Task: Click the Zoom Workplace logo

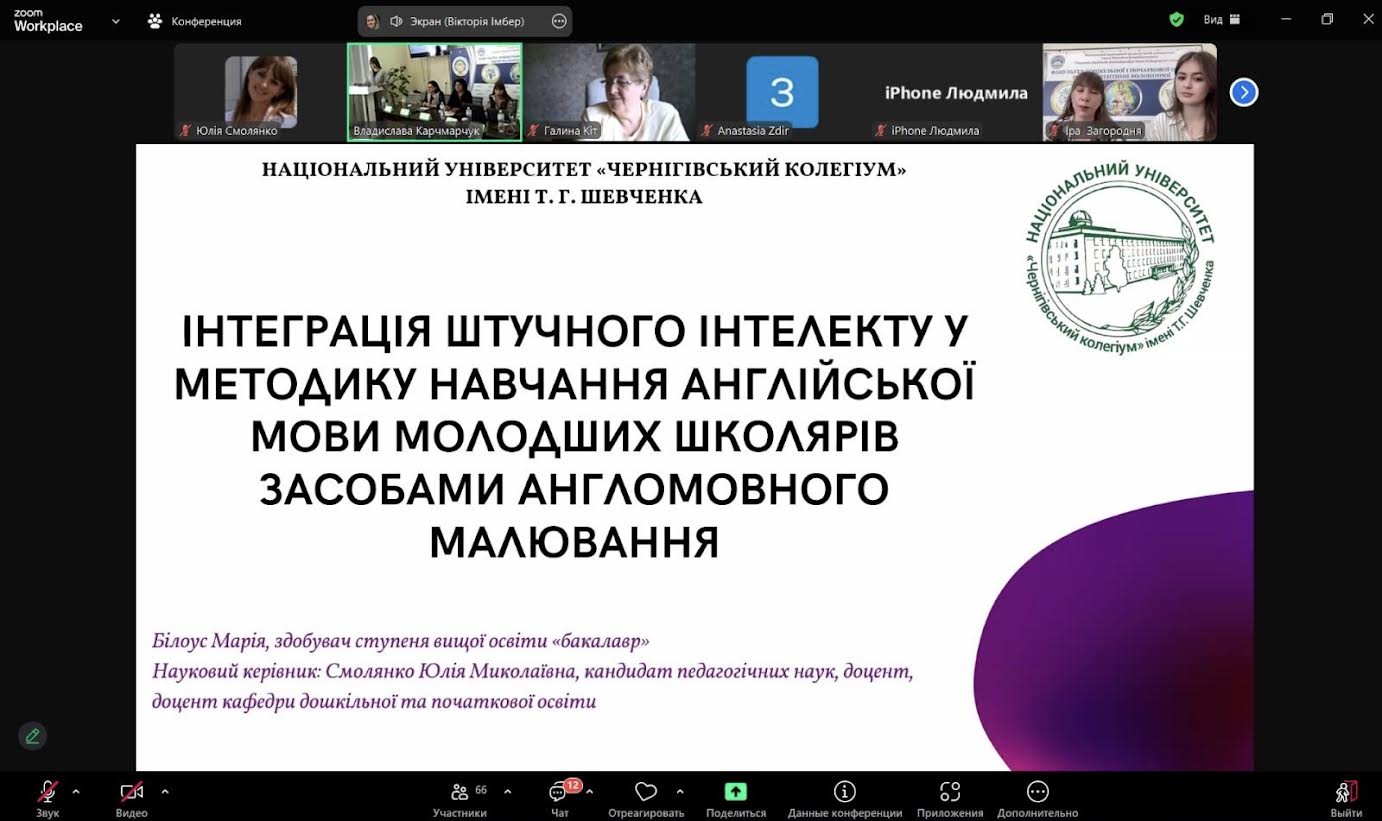Action: click(x=48, y=20)
